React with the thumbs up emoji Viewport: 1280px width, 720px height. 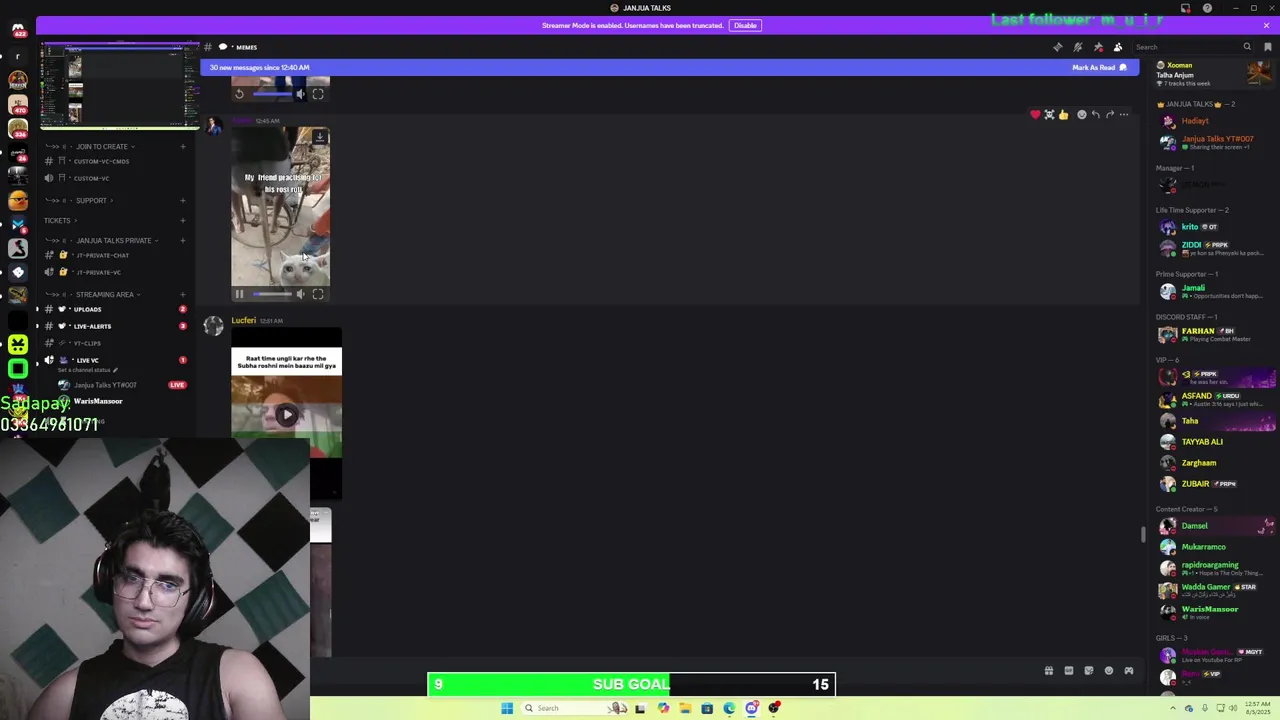coord(1063,115)
